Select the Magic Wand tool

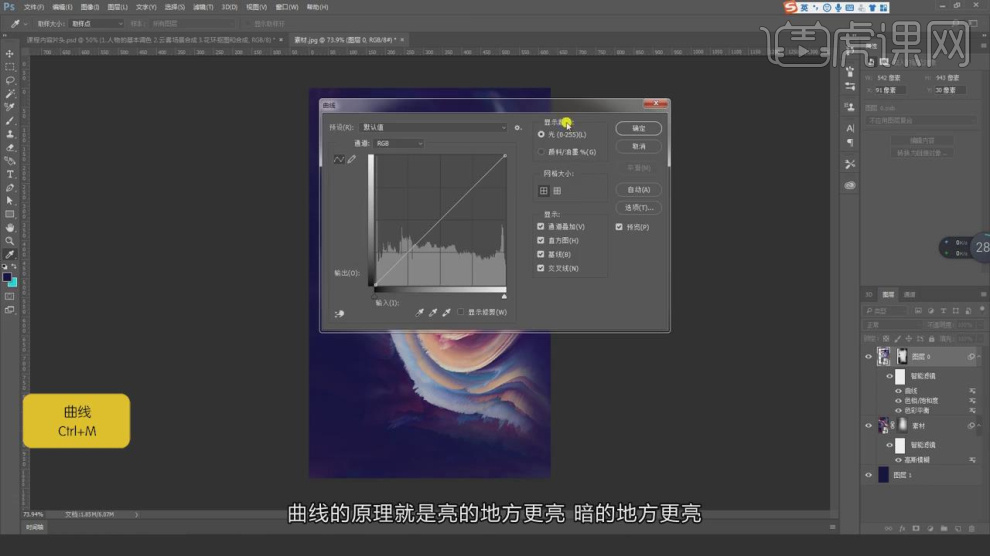coord(9,93)
